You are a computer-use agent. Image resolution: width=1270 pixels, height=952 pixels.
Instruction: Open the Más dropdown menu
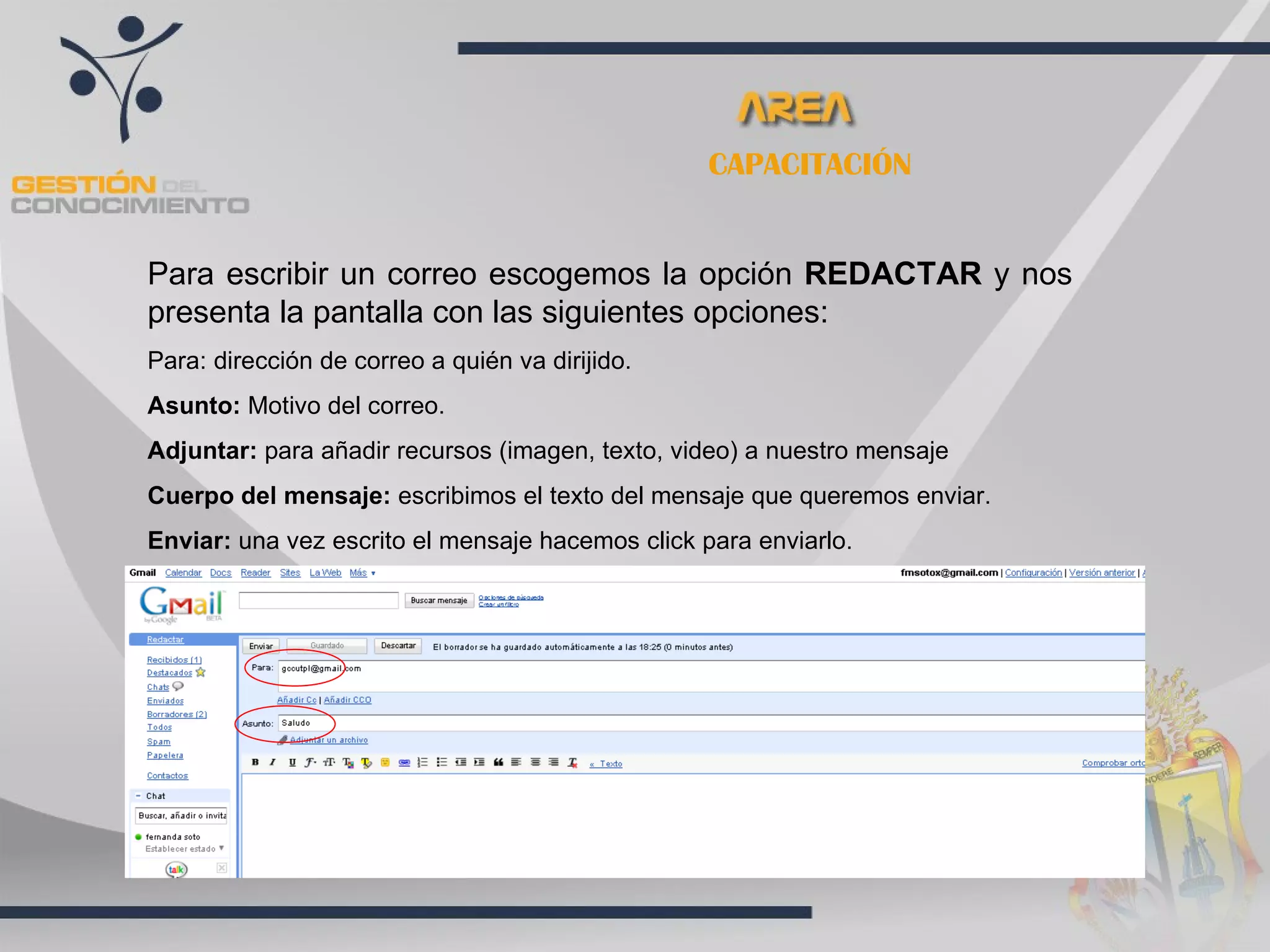point(362,573)
